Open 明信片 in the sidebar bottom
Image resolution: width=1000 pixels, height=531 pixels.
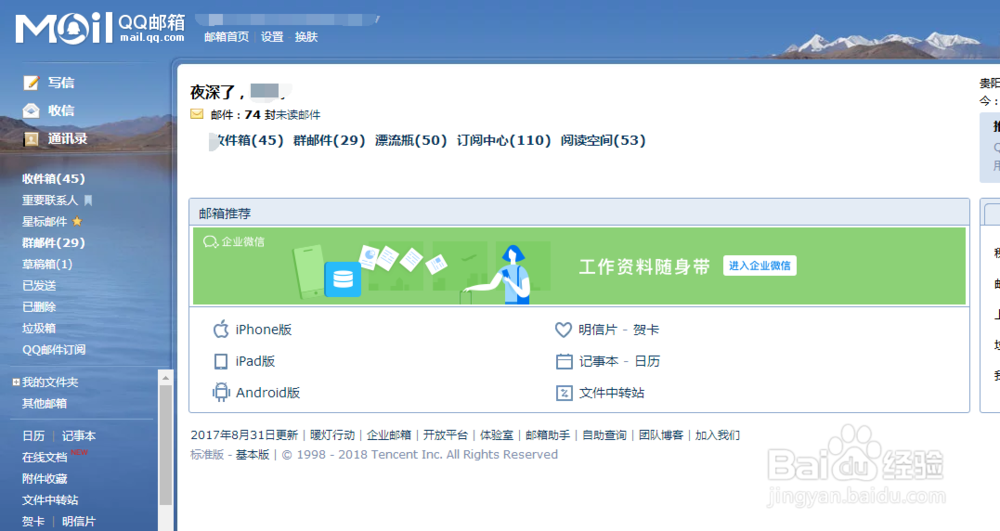(x=79, y=521)
